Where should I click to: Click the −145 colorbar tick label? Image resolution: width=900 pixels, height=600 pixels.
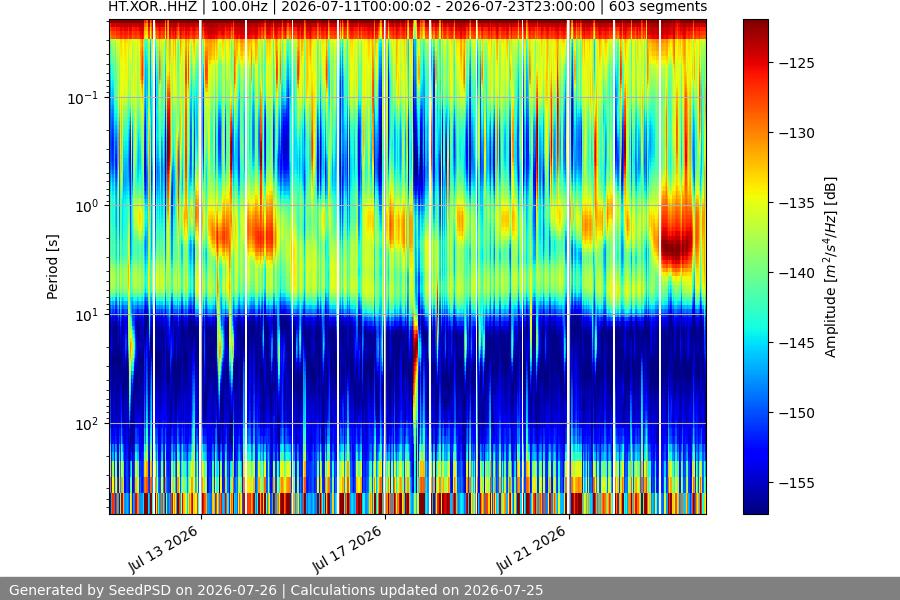point(797,343)
